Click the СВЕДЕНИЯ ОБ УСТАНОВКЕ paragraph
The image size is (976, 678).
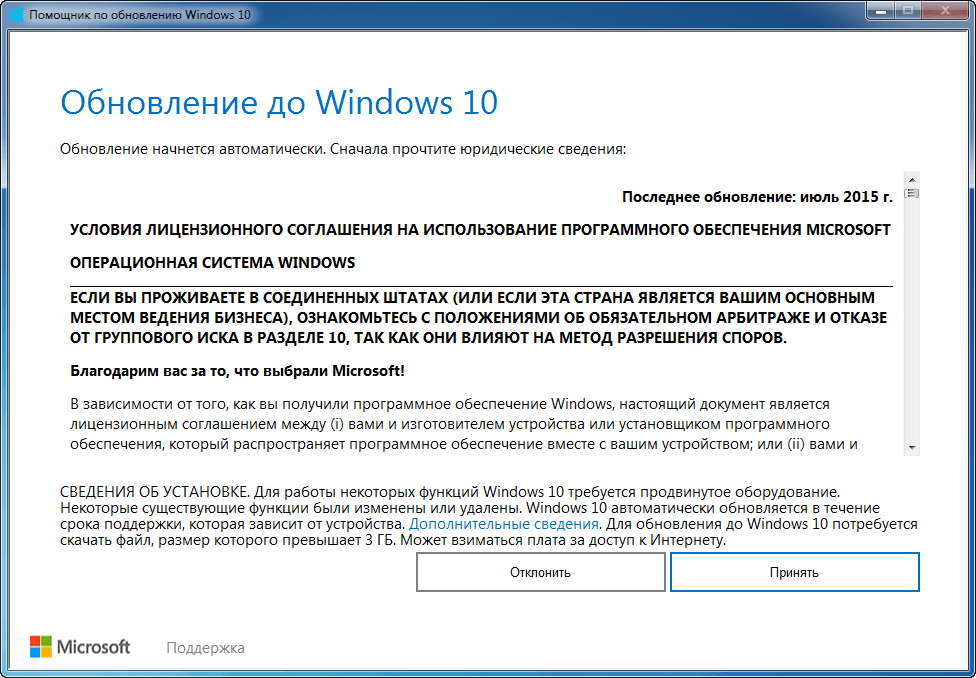(489, 516)
